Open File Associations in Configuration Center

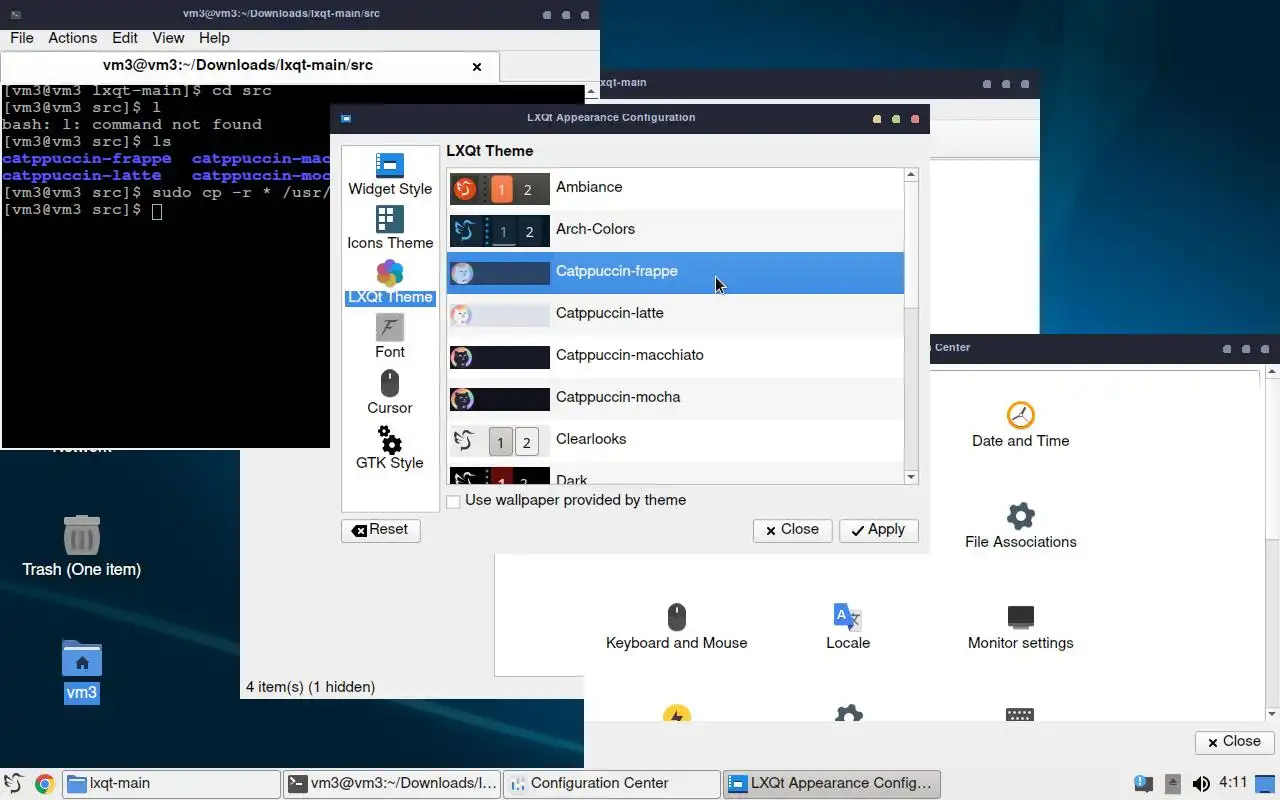pos(1020,526)
